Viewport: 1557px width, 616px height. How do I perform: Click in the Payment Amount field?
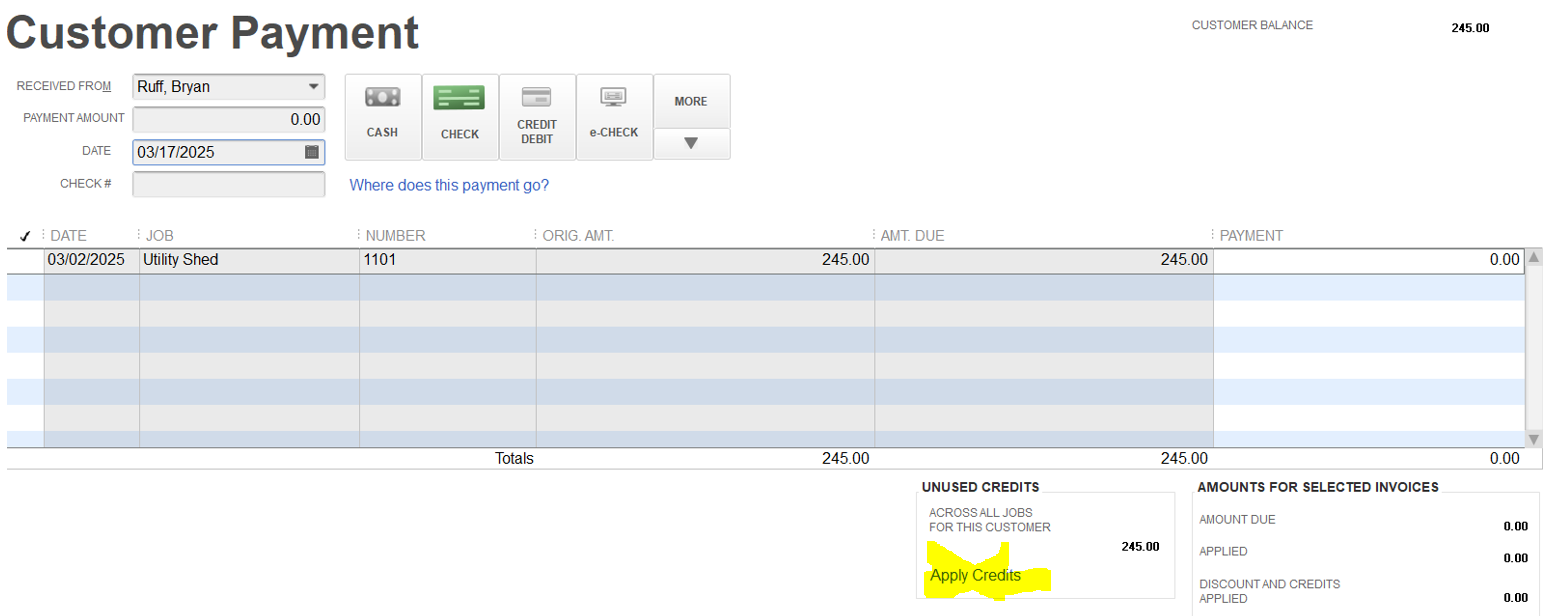228,120
